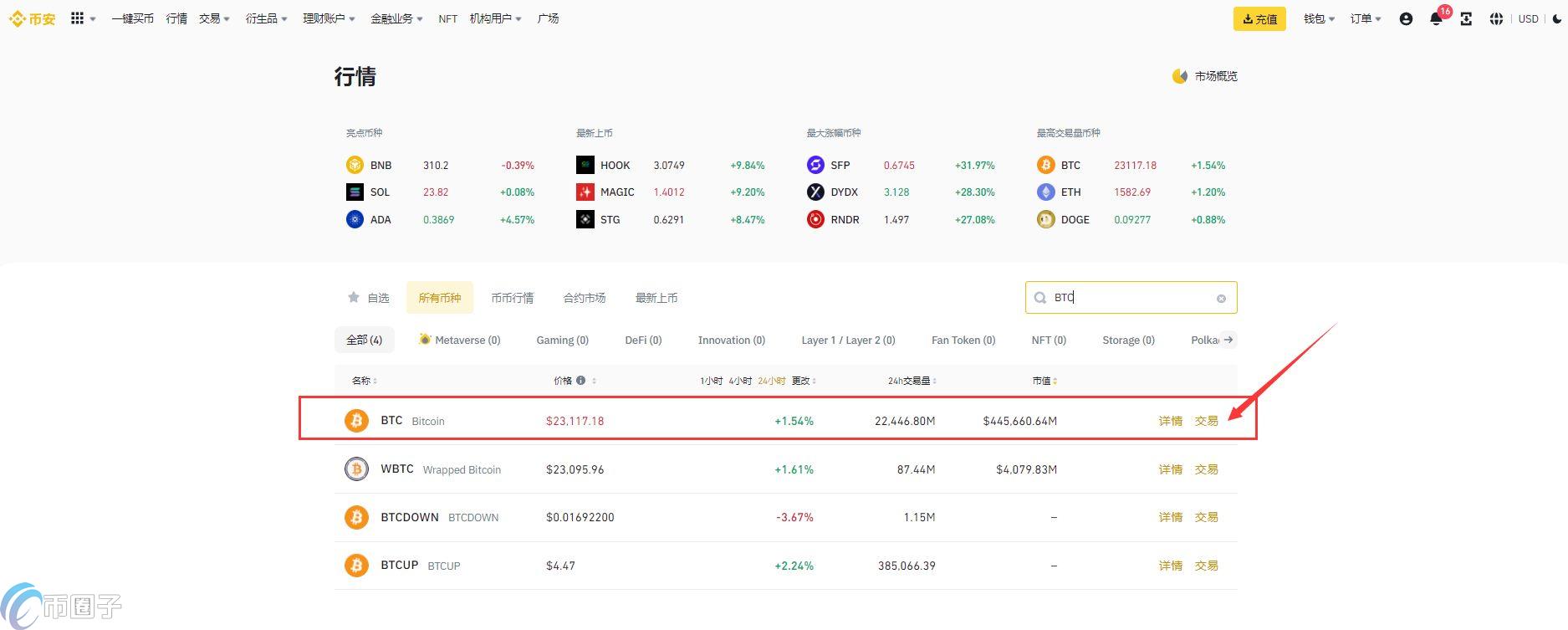This screenshot has width=1568, height=630.
Task: Click the ETH icon in top volume
Action: pos(1046,192)
